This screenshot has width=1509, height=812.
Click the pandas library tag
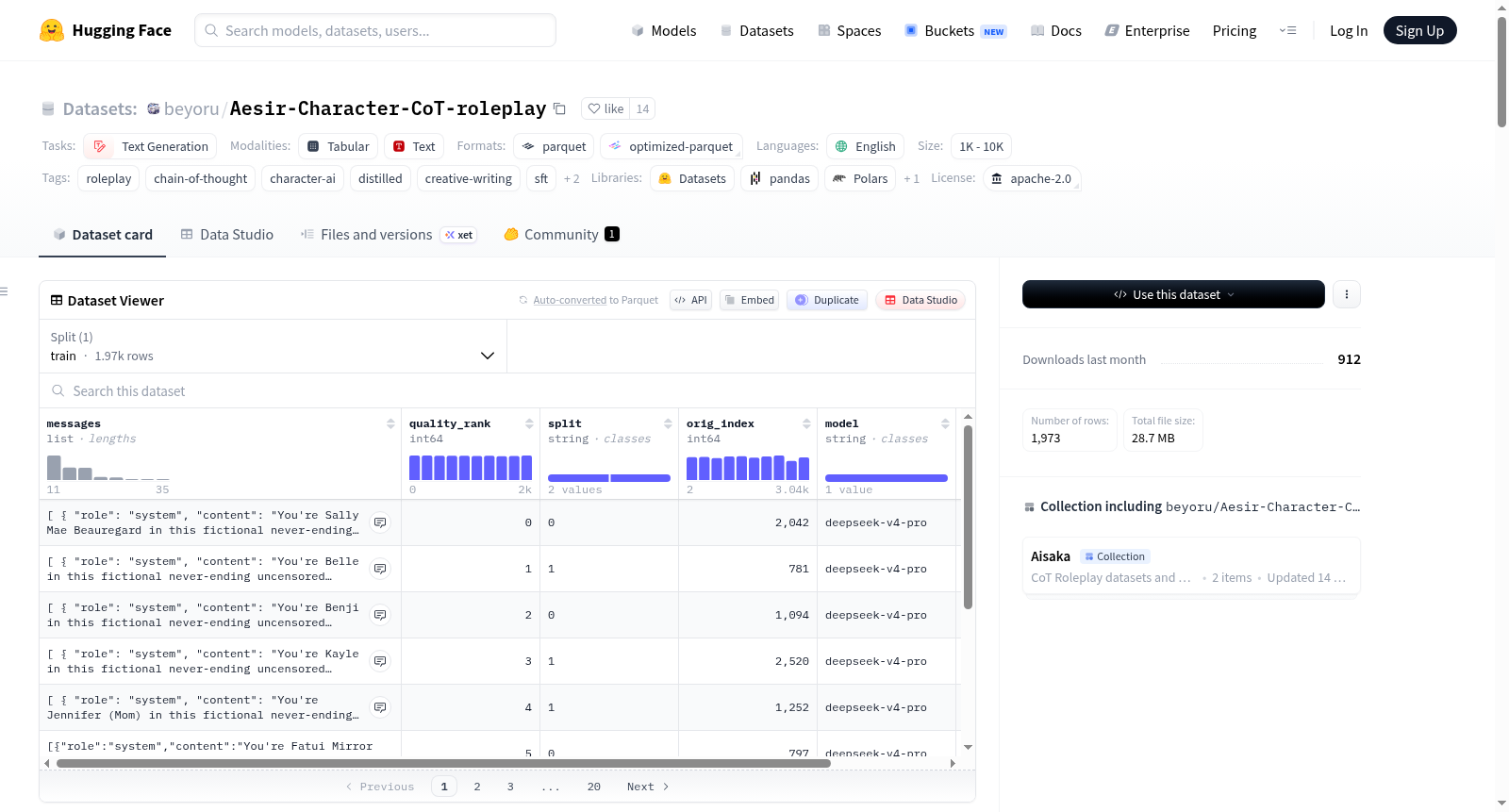coord(780,178)
